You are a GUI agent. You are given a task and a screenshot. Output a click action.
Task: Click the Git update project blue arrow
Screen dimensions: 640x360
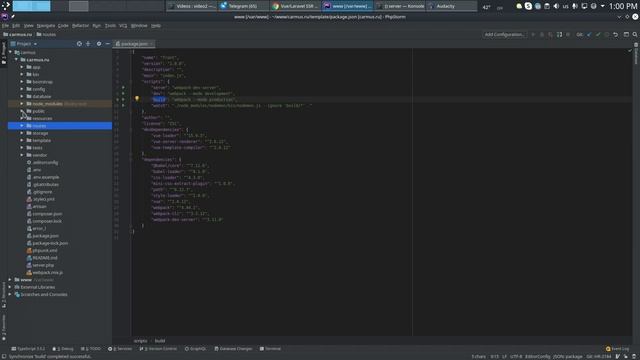(x=589, y=35)
